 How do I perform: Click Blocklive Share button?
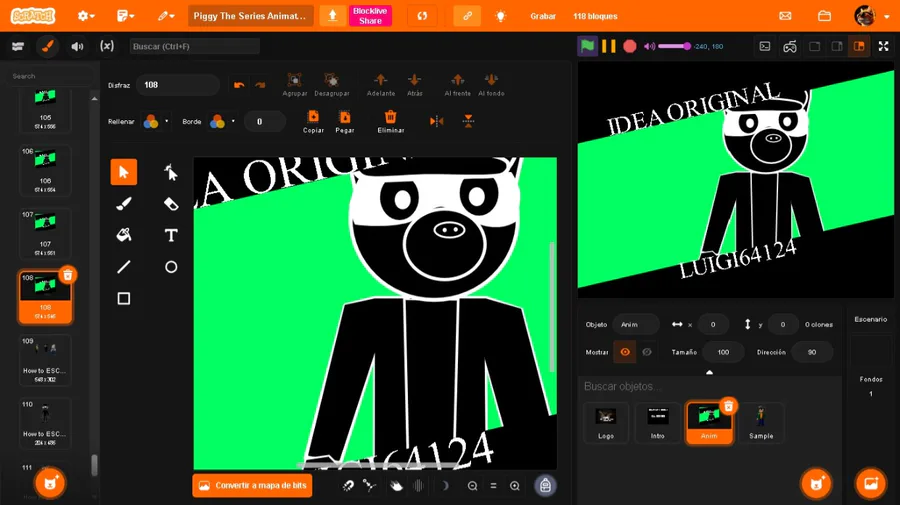tap(370, 16)
